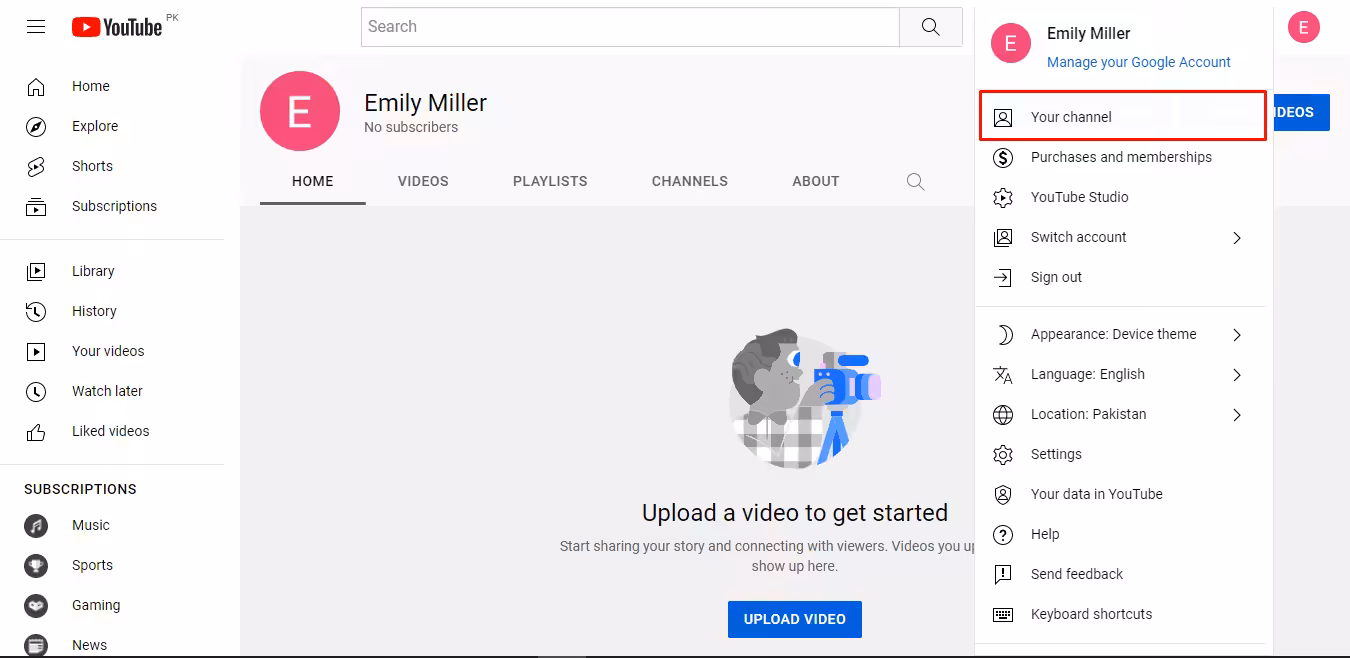Click the History clock icon
1350x658 pixels.
36,311
